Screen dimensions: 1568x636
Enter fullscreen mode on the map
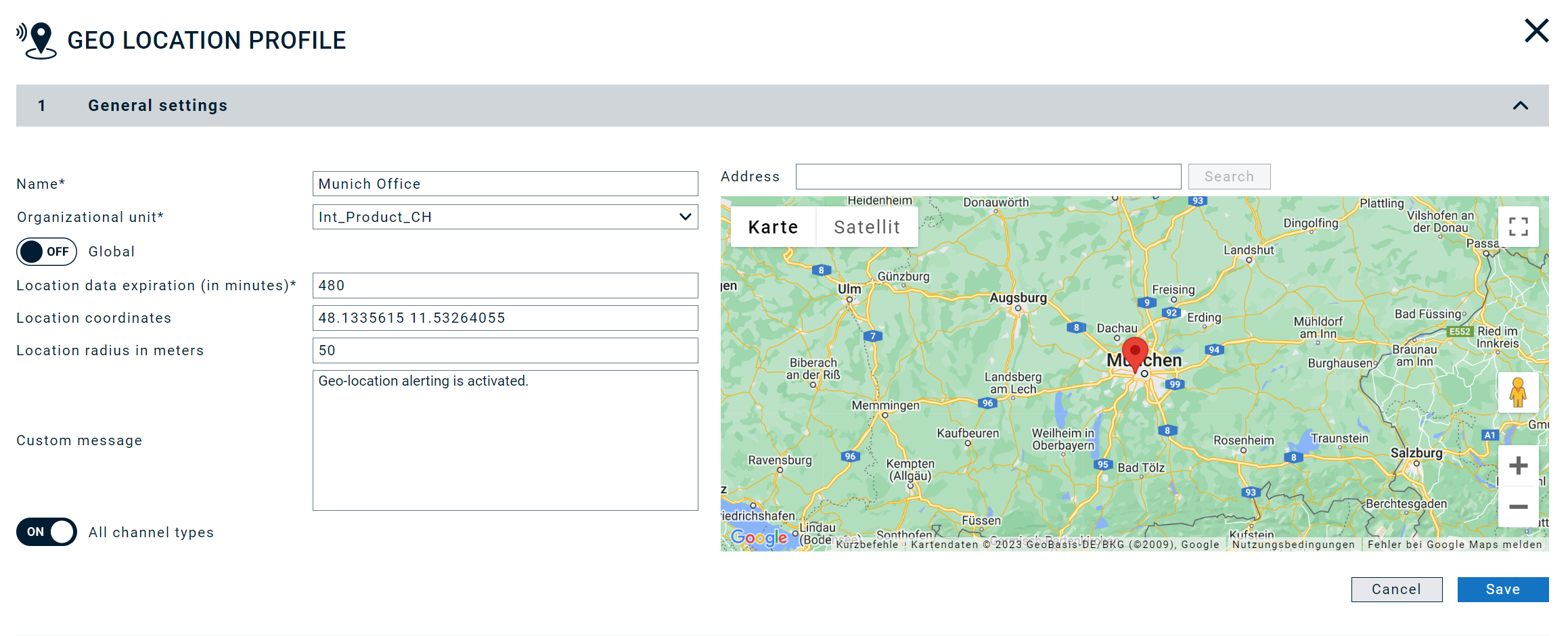point(1518,227)
